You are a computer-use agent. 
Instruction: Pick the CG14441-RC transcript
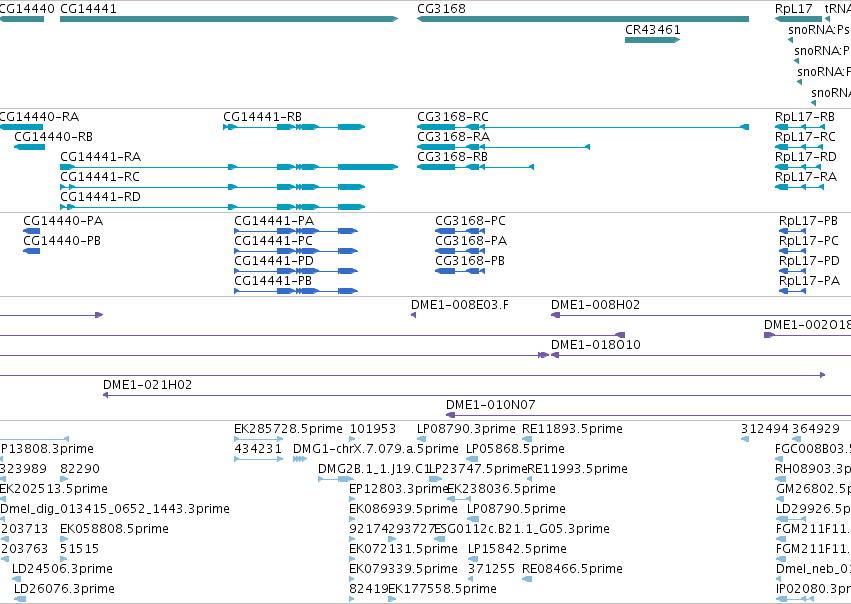point(213,187)
